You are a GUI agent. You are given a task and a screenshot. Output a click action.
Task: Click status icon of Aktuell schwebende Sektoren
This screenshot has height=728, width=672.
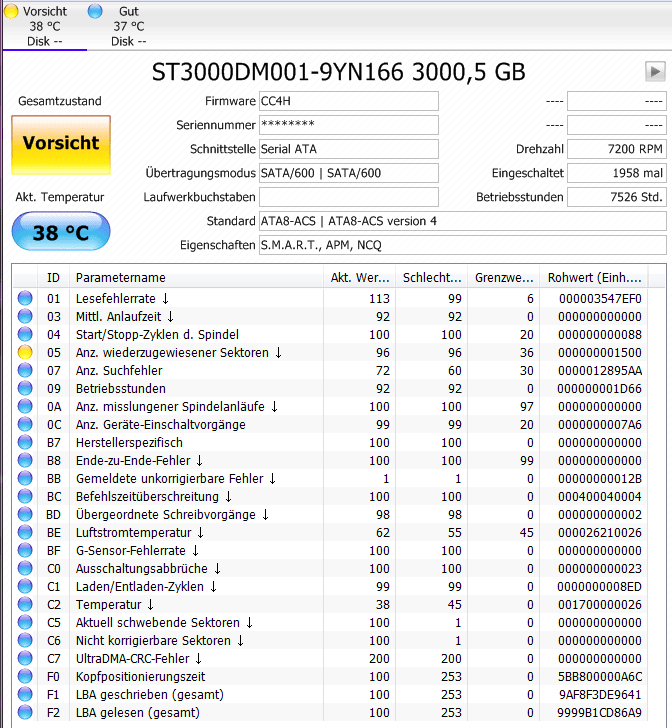[x=25, y=622]
